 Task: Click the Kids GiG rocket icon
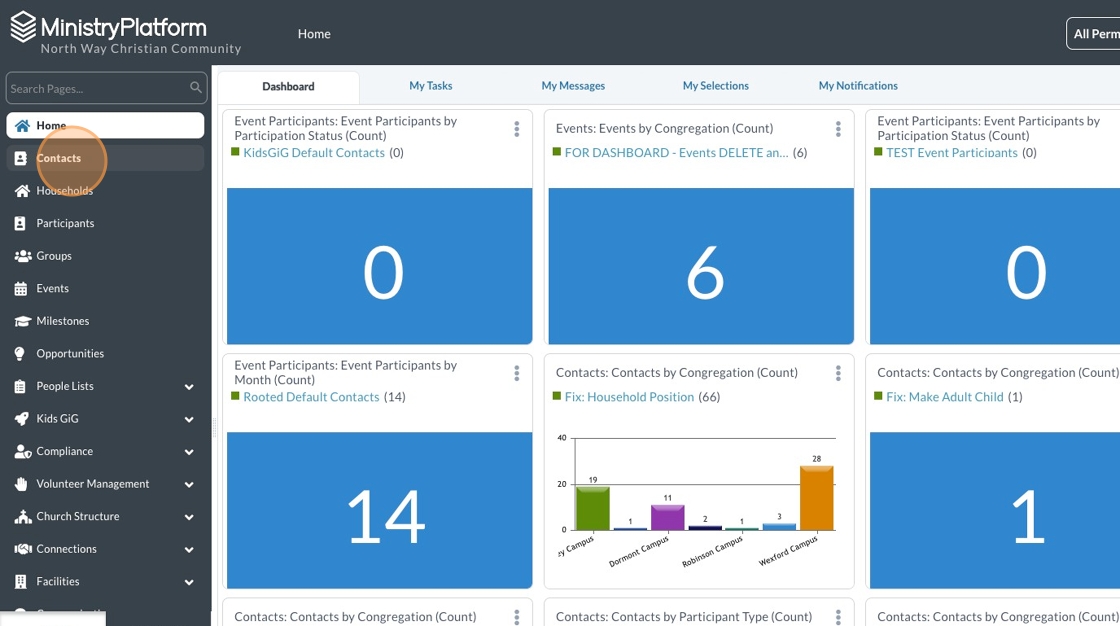coord(22,419)
